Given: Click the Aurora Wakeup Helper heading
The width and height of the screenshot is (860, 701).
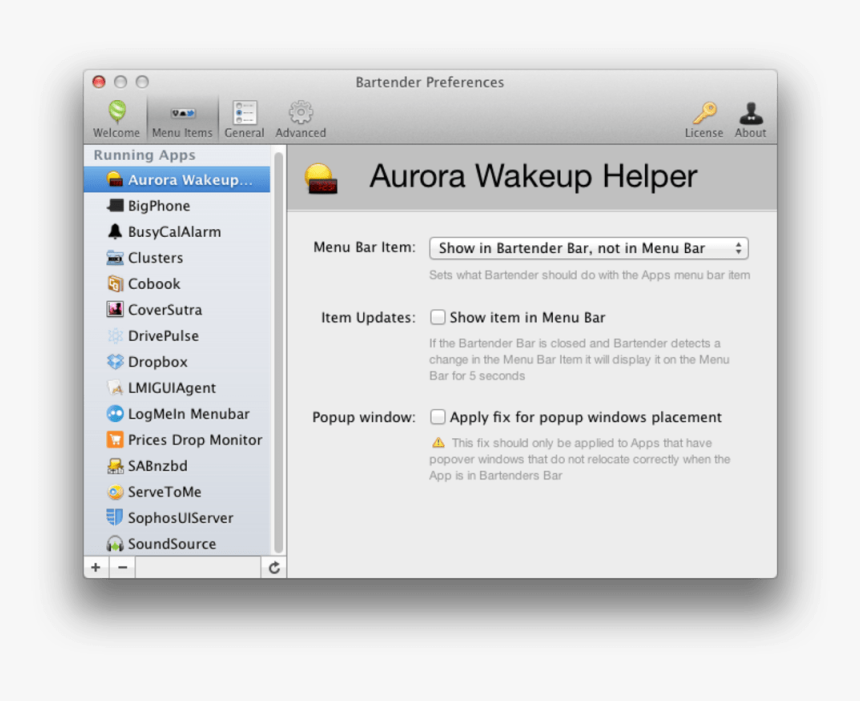Looking at the screenshot, I should [x=533, y=177].
